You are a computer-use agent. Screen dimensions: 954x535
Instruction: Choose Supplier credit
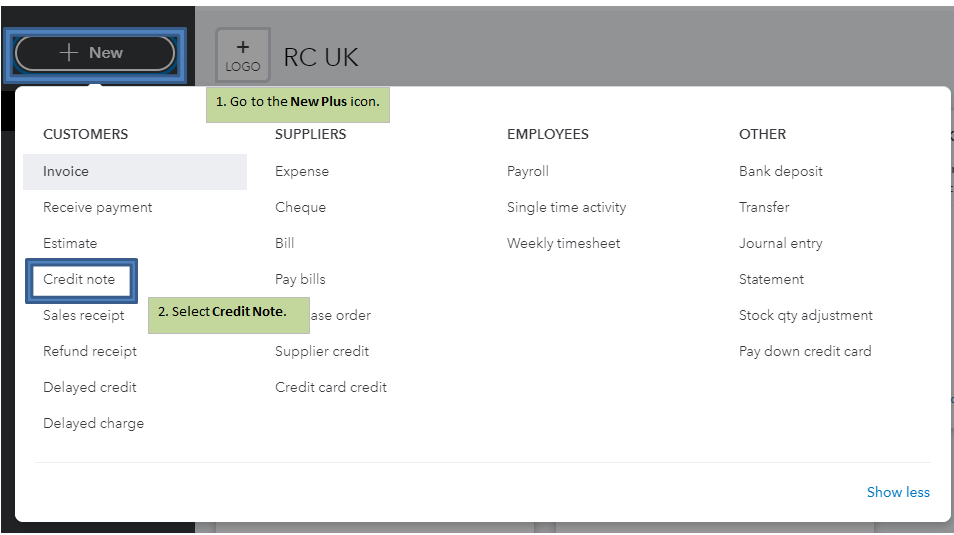322,351
